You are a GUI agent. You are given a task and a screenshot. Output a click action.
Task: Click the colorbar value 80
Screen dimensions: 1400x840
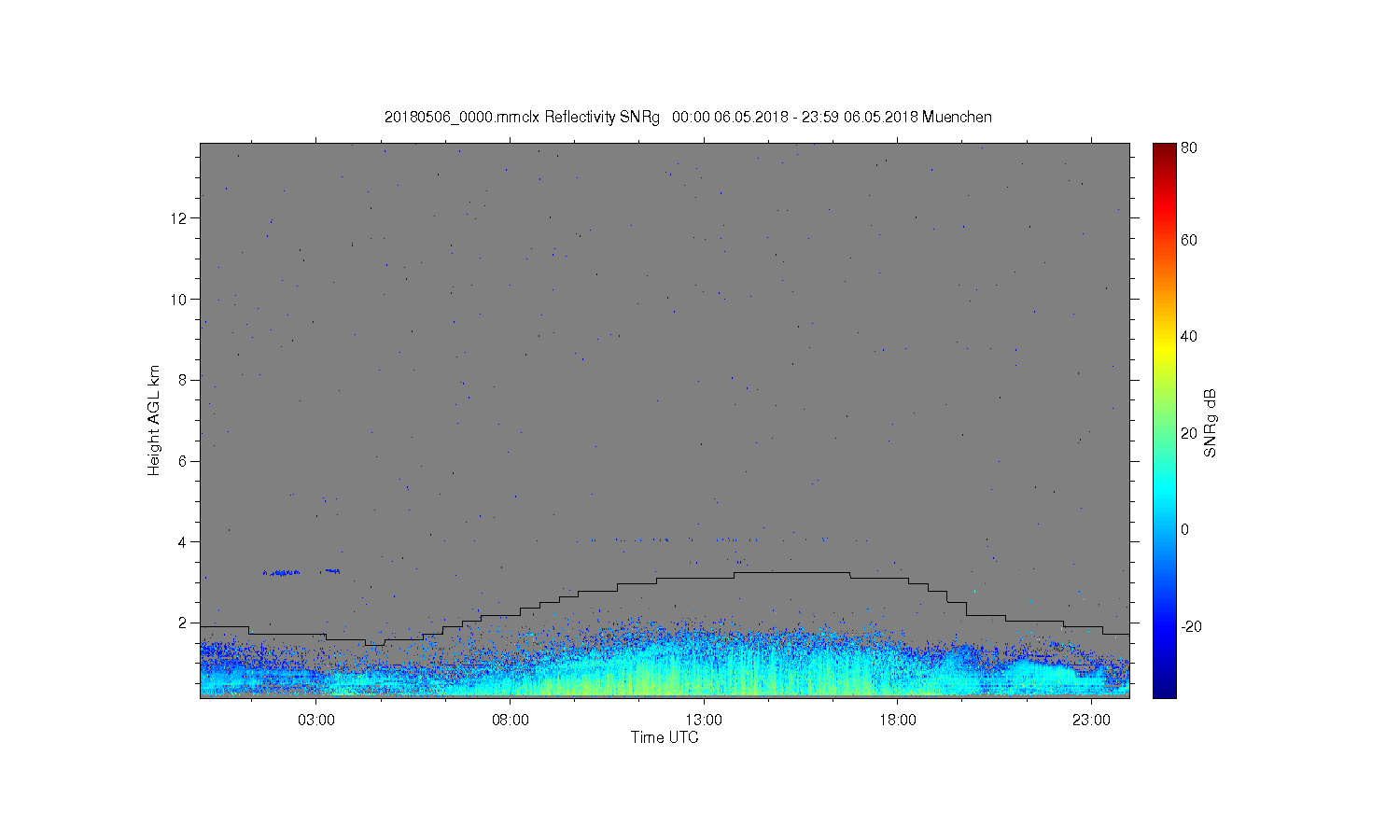click(x=1189, y=148)
